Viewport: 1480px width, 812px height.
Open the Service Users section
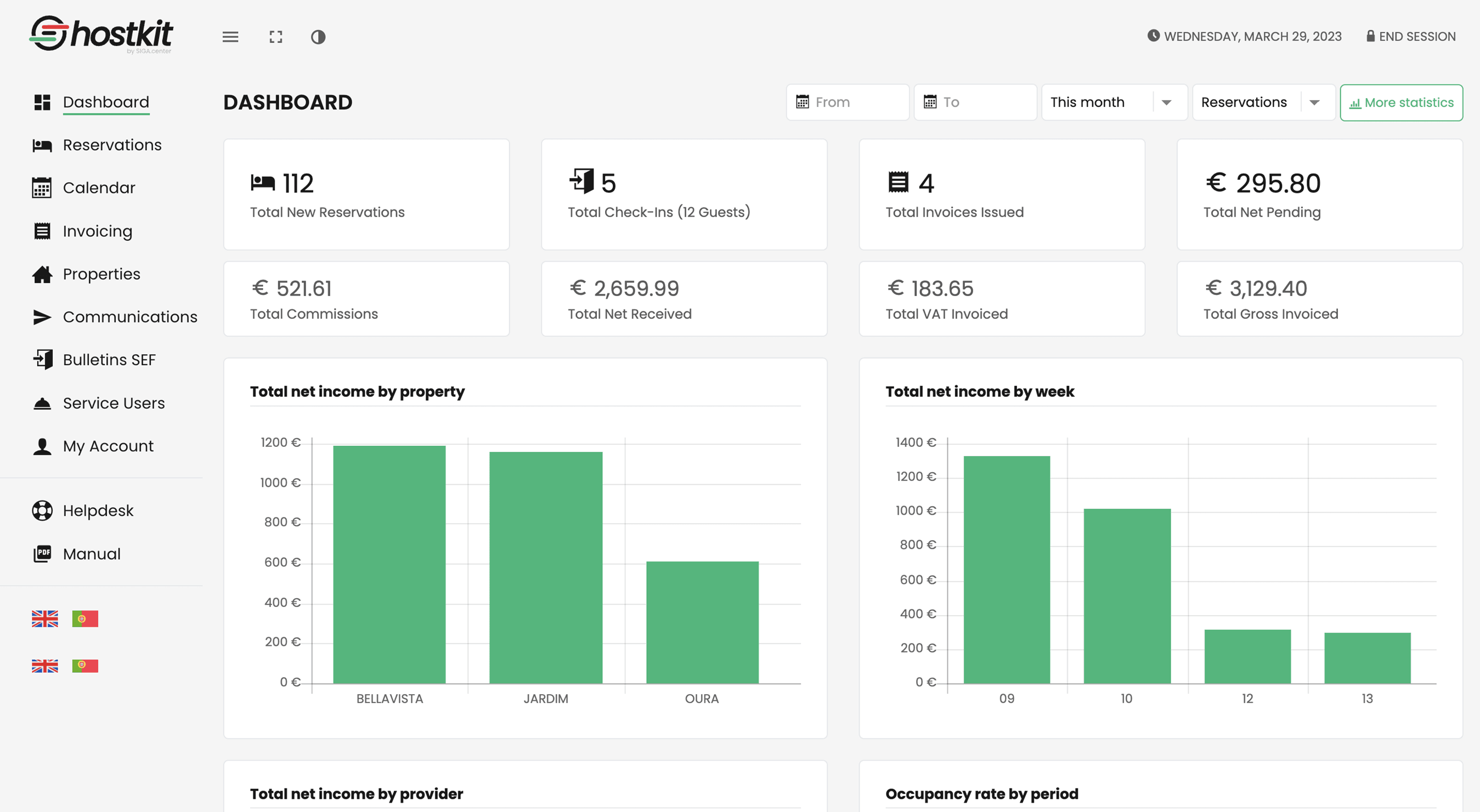113,402
